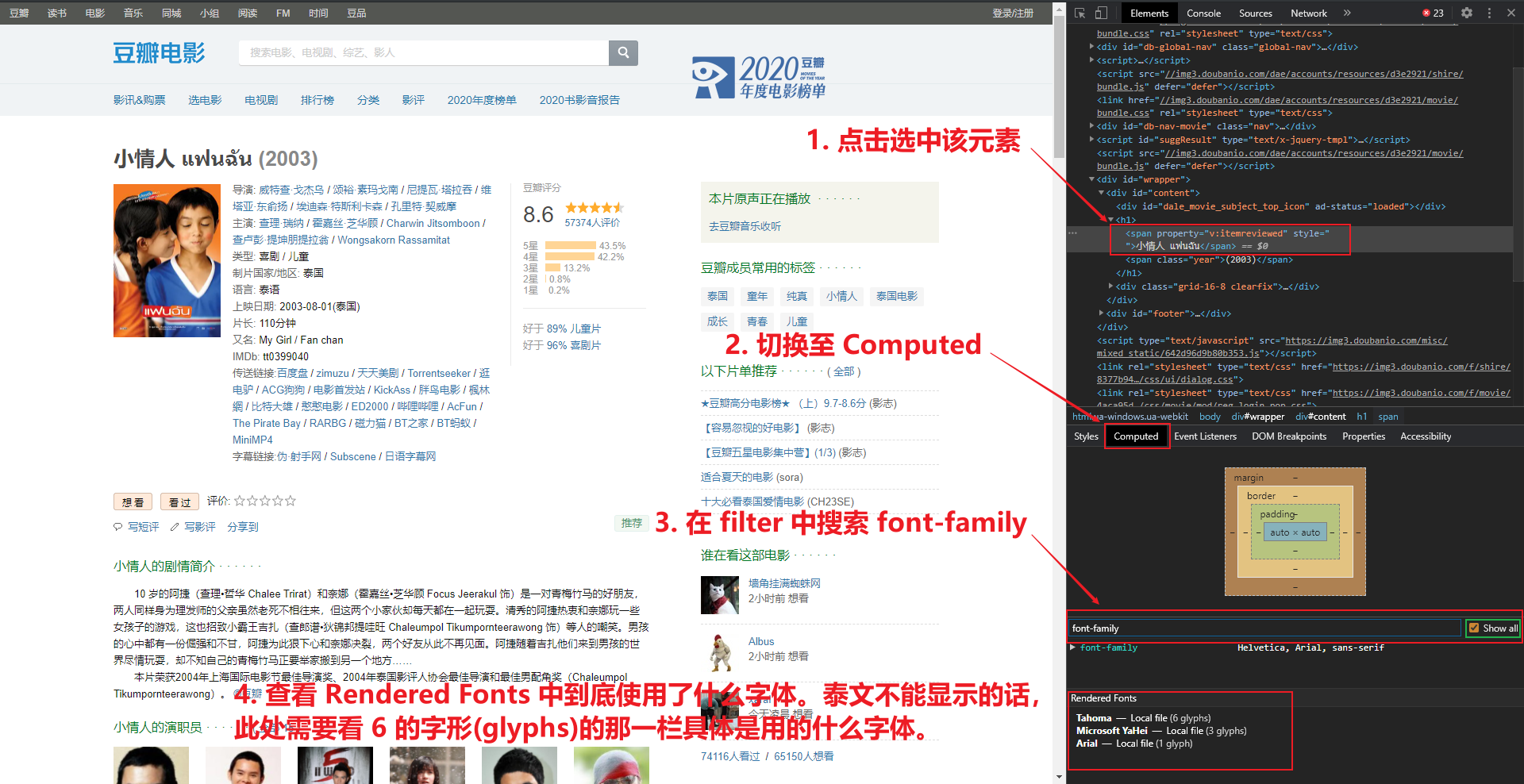Screen dimensions: 1524x784
Task: Click the 童年 tag
Action: (x=757, y=296)
